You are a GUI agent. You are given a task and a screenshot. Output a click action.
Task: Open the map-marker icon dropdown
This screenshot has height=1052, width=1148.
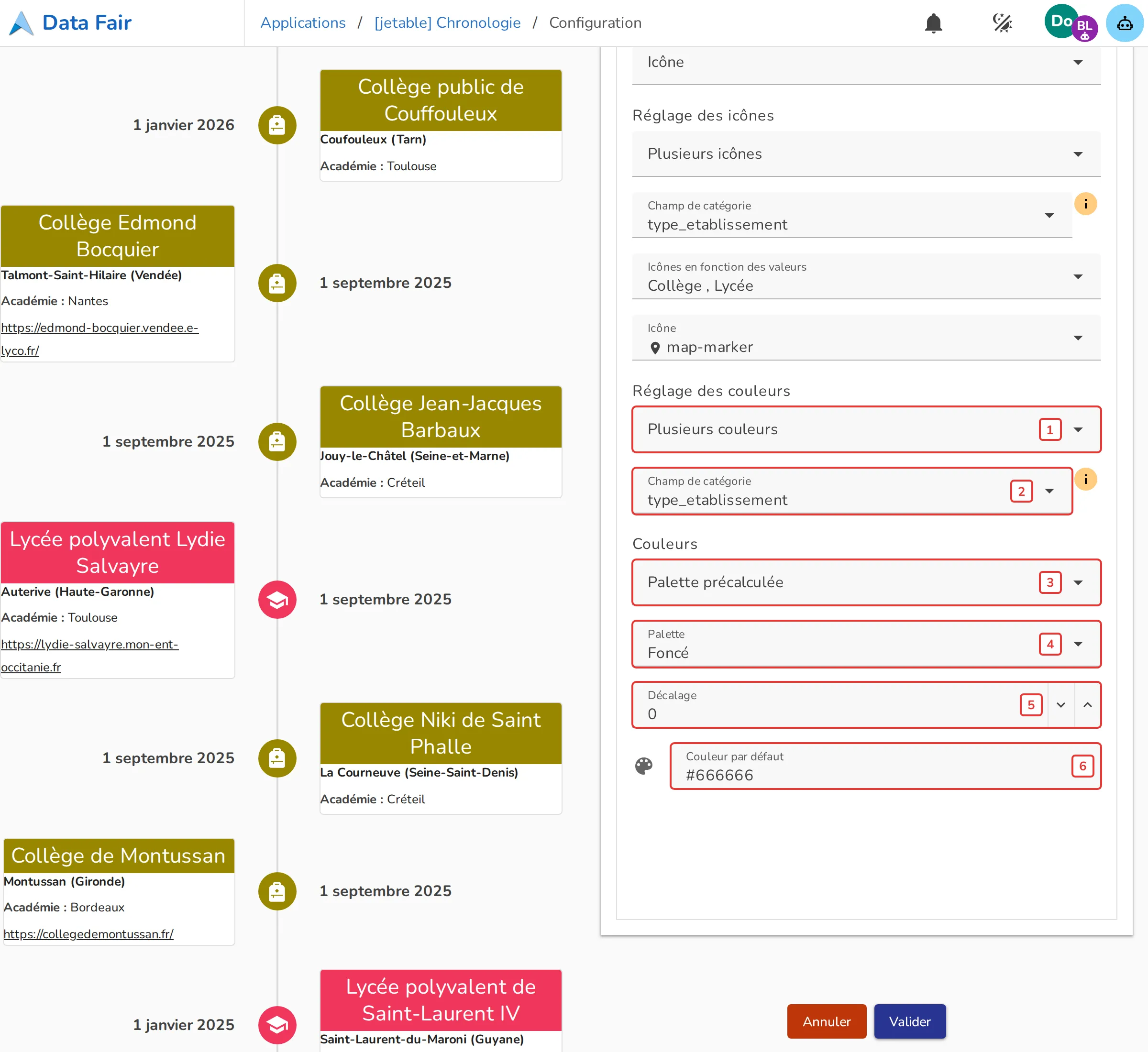click(x=866, y=338)
